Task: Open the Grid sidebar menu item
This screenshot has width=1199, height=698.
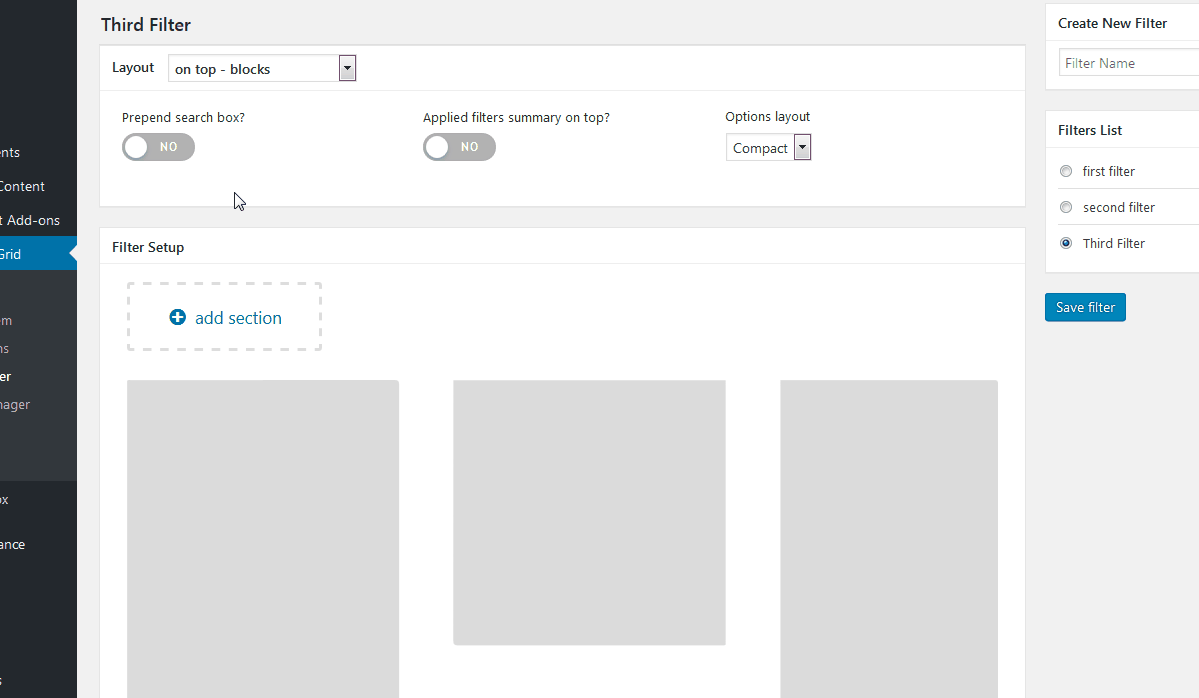Action: pos(38,254)
